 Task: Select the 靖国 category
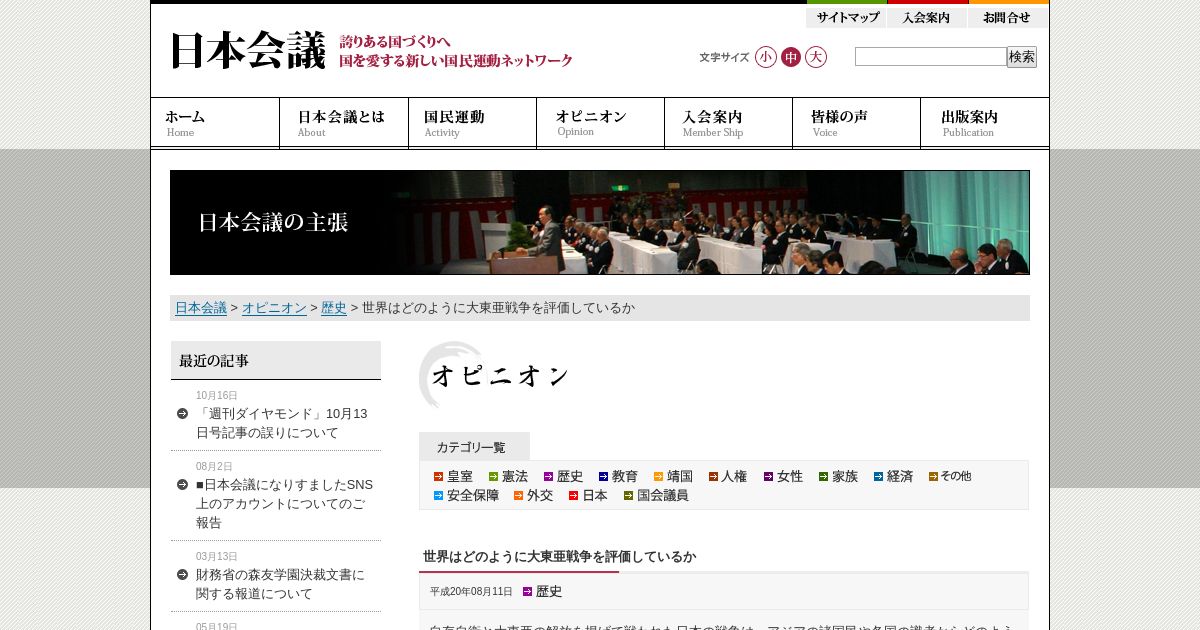tap(680, 477)
